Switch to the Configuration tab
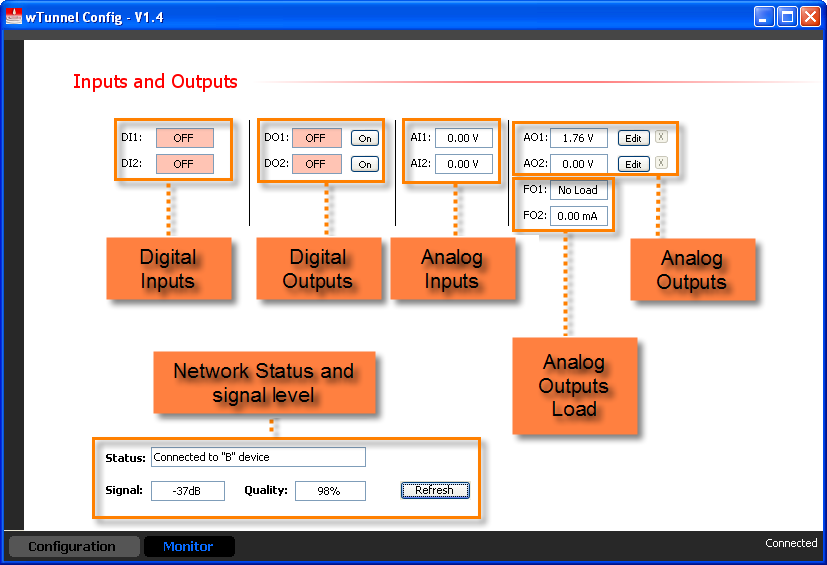The height and width of the screenshot is (565, 827). pyautogui.click(x=72, y=546)
